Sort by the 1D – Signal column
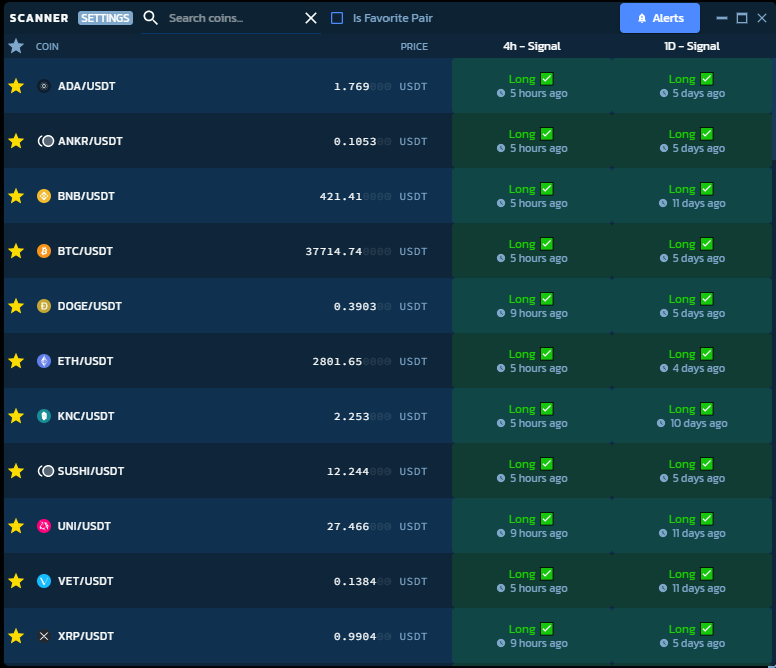 692,46
